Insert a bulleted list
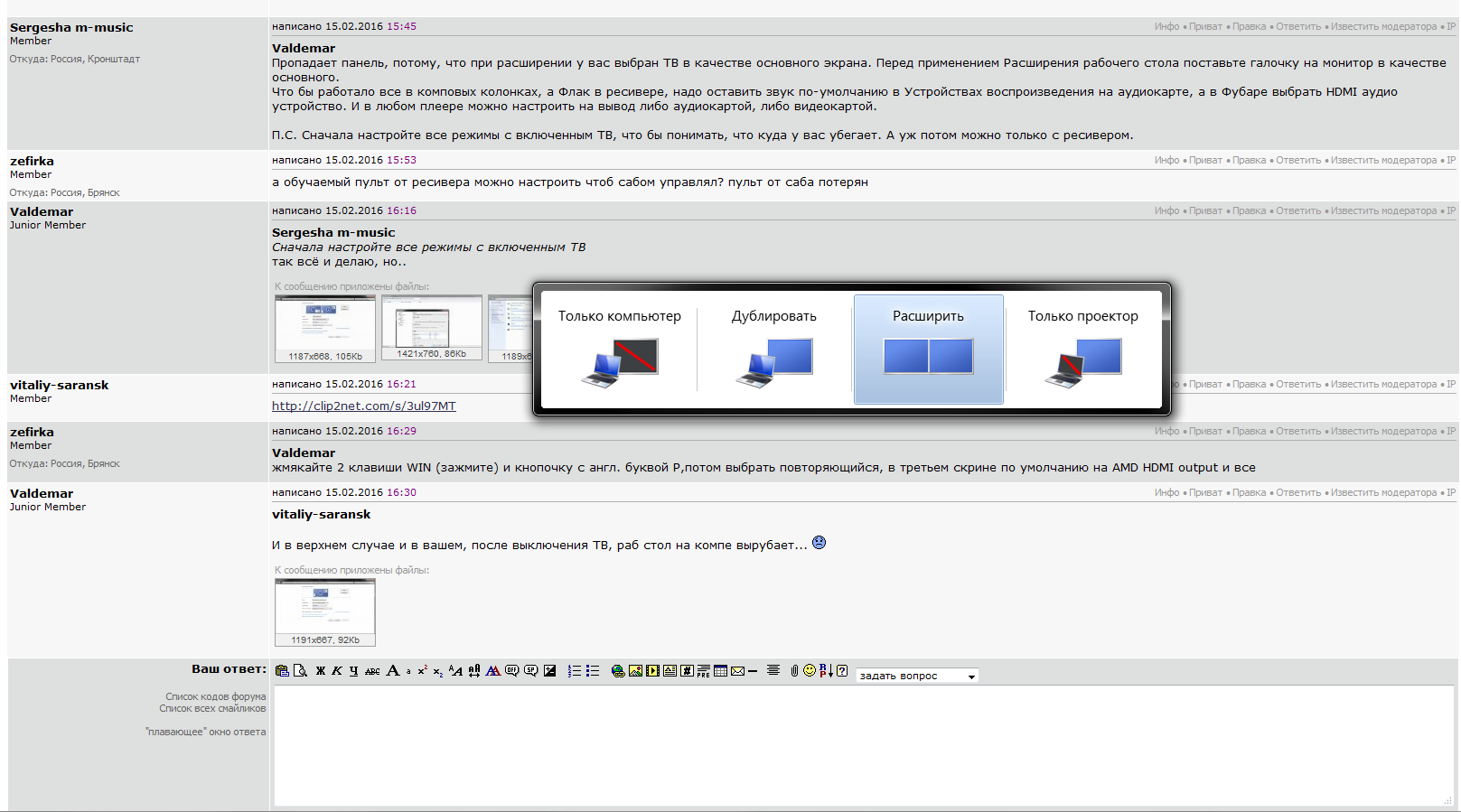Screen dimensions: 1461x812 point(593,670)
